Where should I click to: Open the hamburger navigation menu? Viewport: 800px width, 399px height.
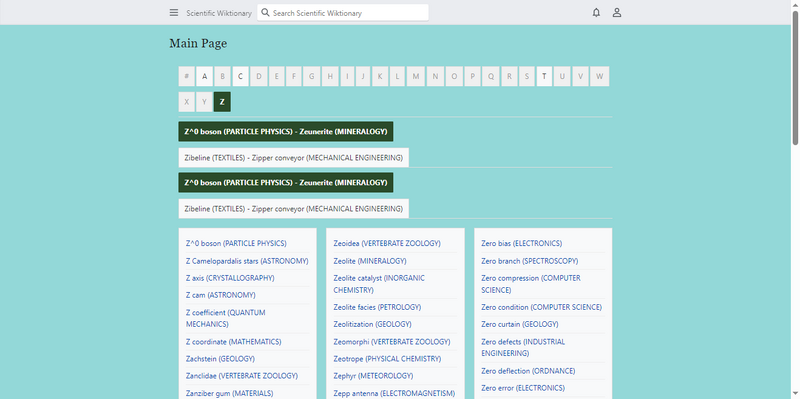point(174,13)
